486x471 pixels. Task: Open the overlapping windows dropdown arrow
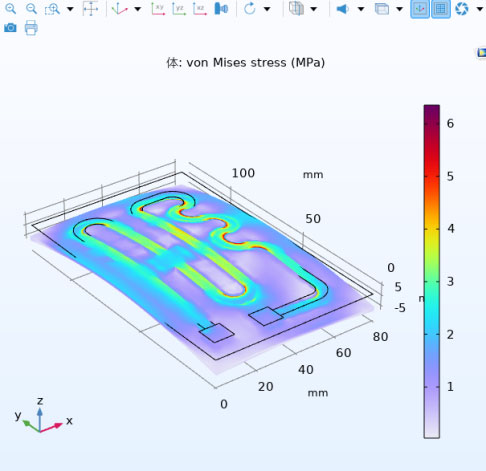(399, 9)
